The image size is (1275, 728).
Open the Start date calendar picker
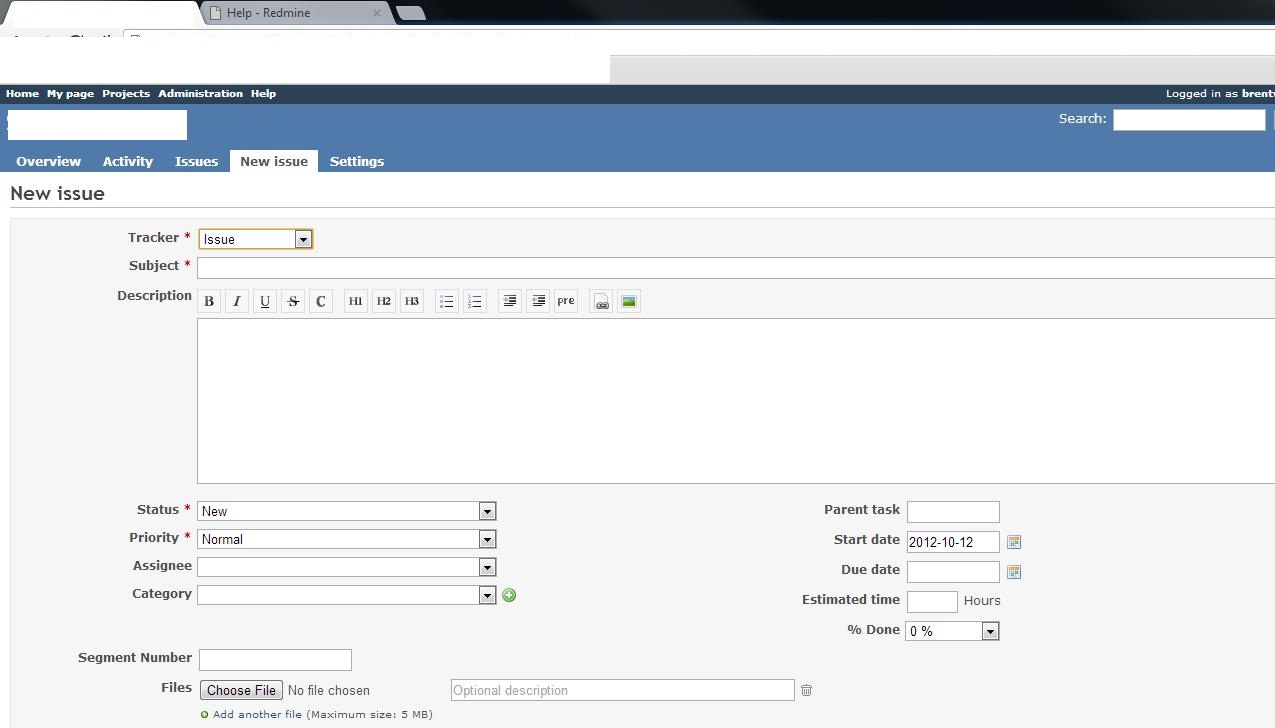click(1014, 542)
